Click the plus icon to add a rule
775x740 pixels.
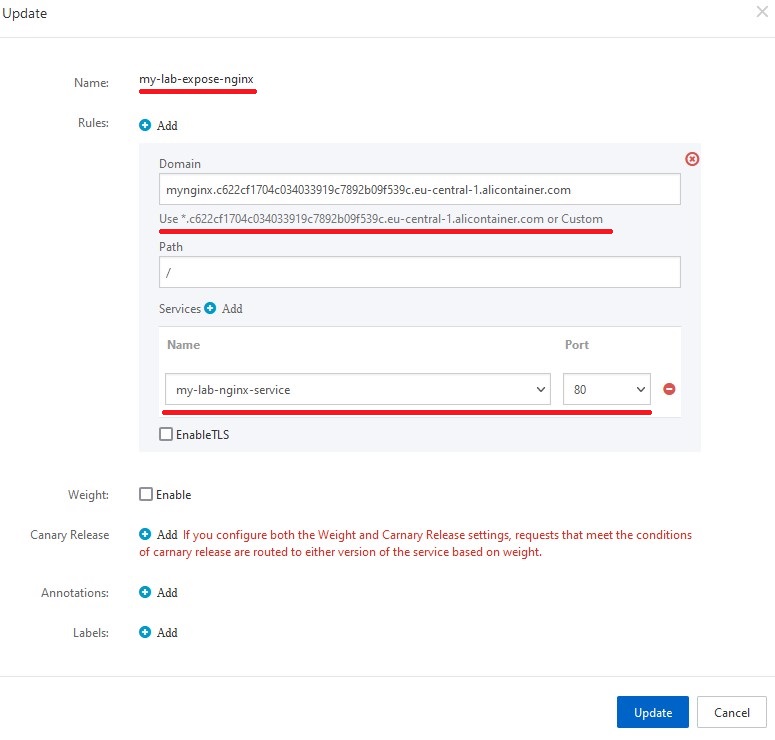pos(145,126)
